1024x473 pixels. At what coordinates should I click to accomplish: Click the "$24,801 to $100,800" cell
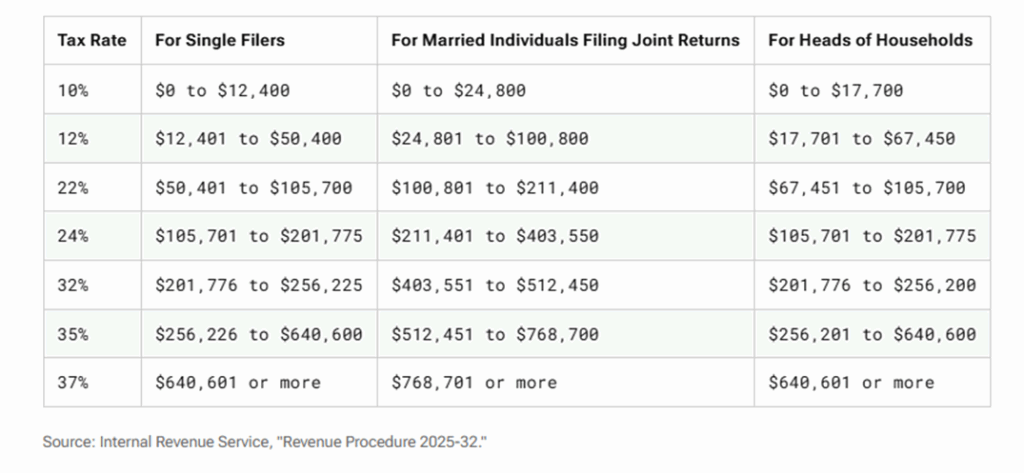pos(489,139)
